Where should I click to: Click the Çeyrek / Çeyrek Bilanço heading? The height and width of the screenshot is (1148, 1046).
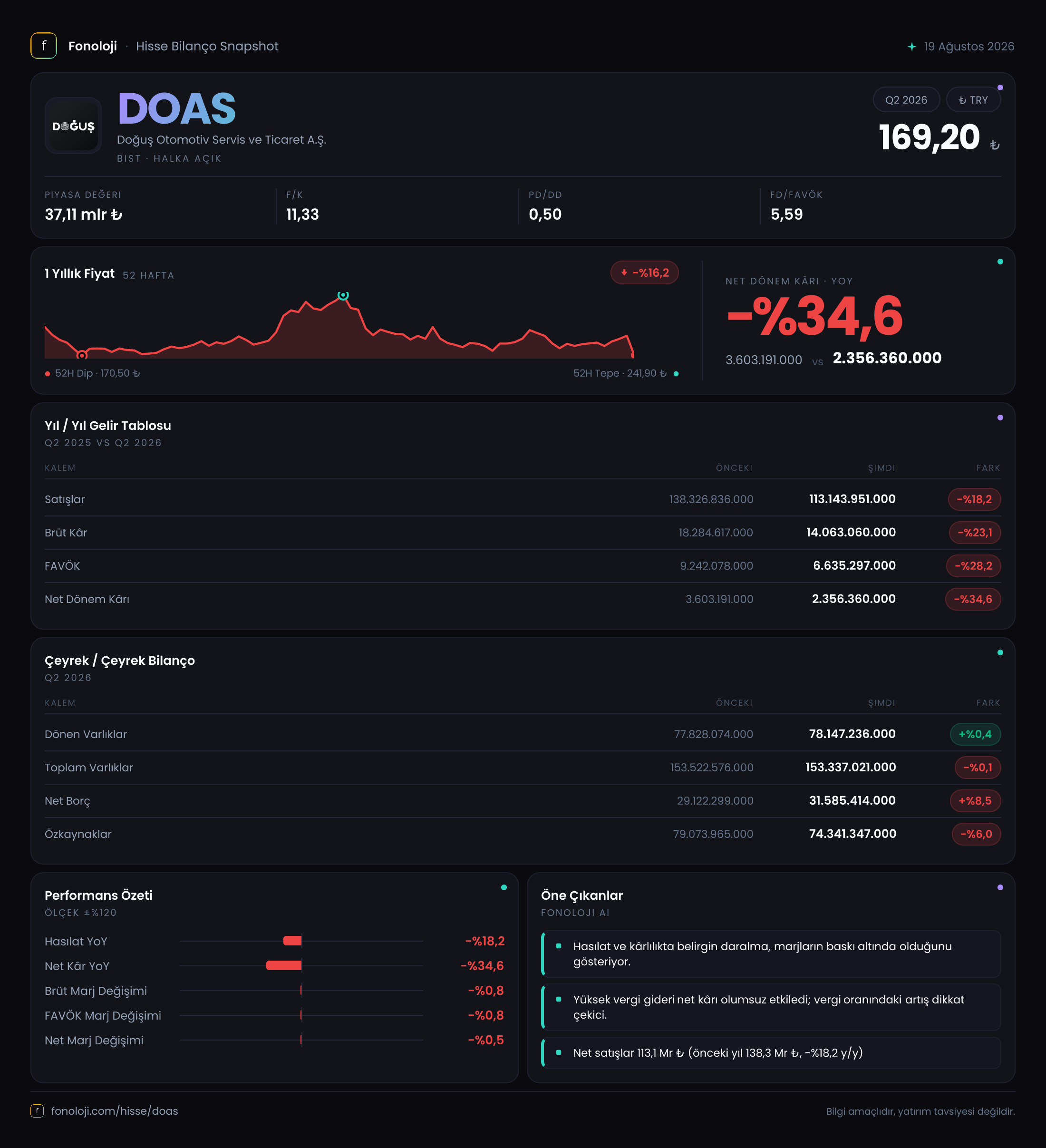[119, 661]
